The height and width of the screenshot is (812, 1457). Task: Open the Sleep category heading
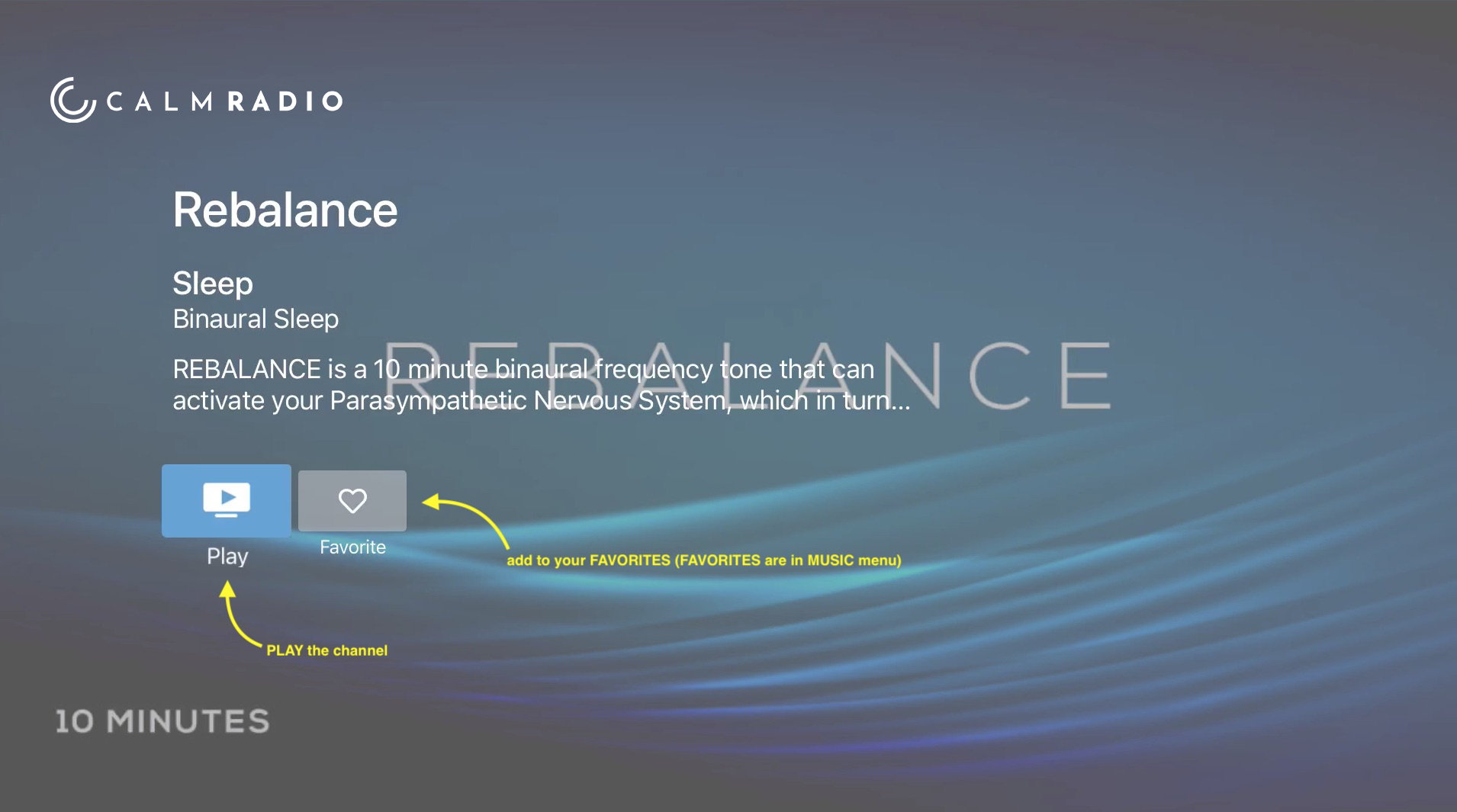[x=212, y=284]
